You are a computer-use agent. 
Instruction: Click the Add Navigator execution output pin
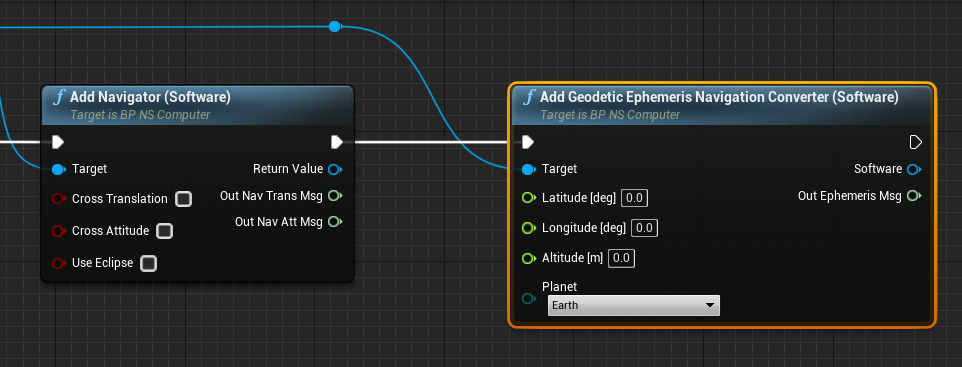337,142
